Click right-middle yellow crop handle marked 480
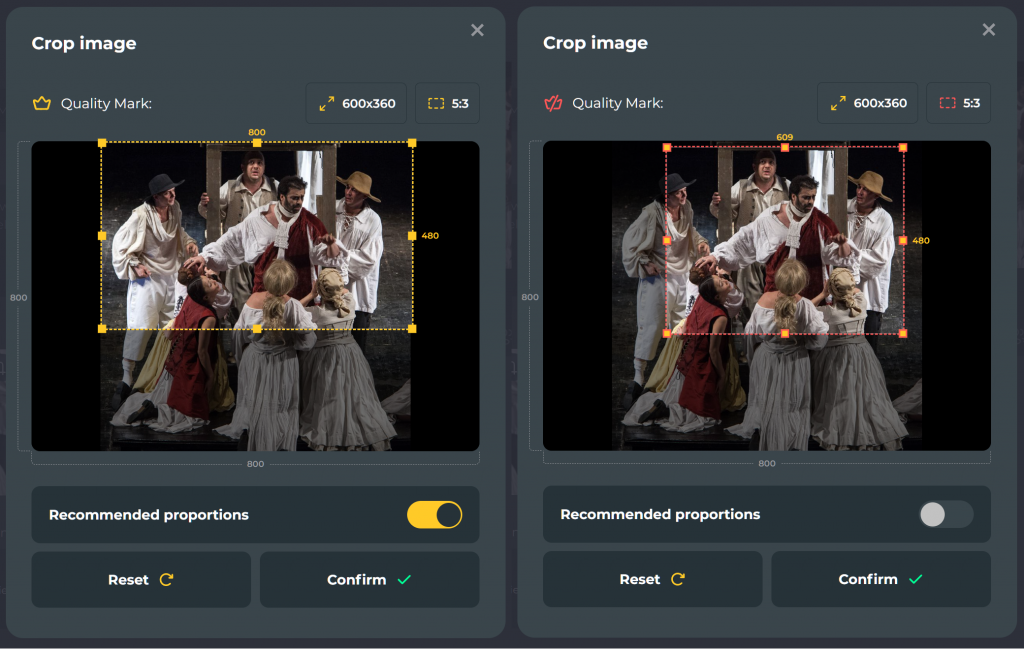 tap(412, 236)
